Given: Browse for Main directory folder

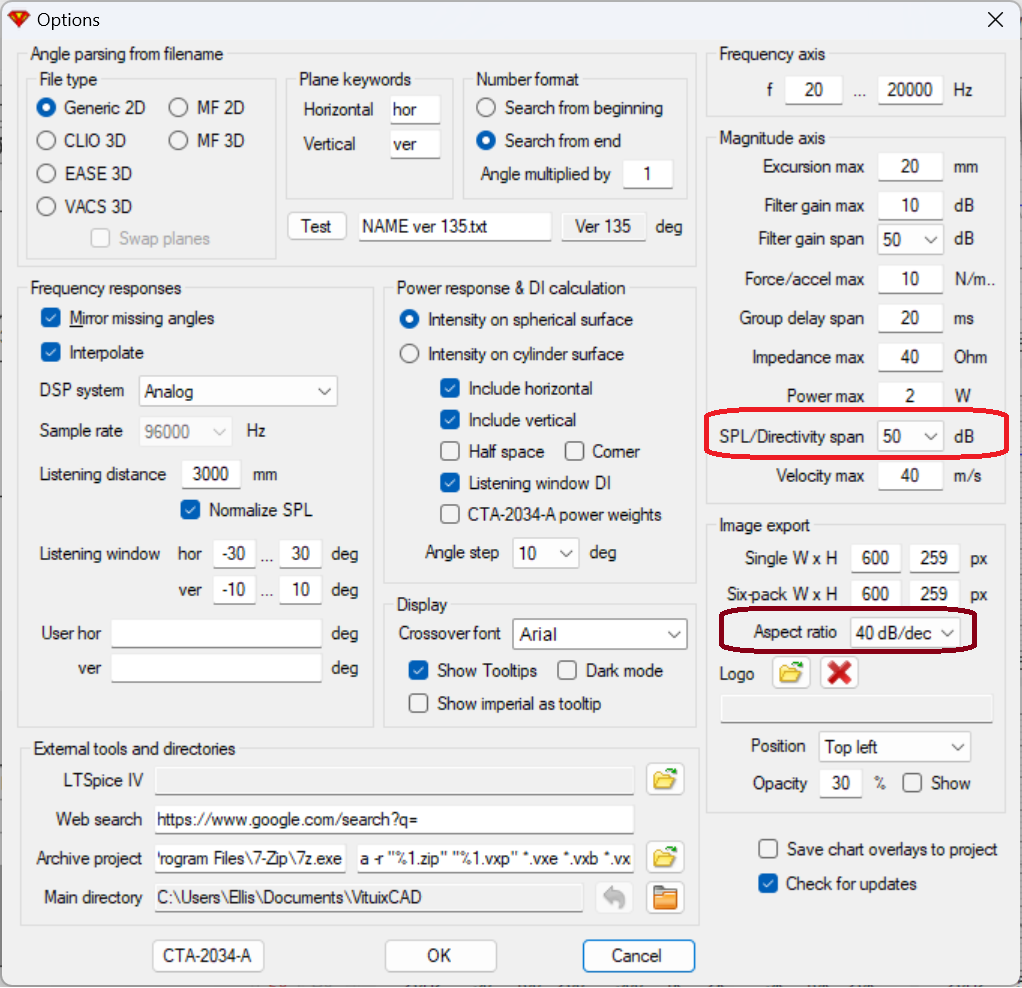Looking at the screenshot, I should [x=663, y=897].
